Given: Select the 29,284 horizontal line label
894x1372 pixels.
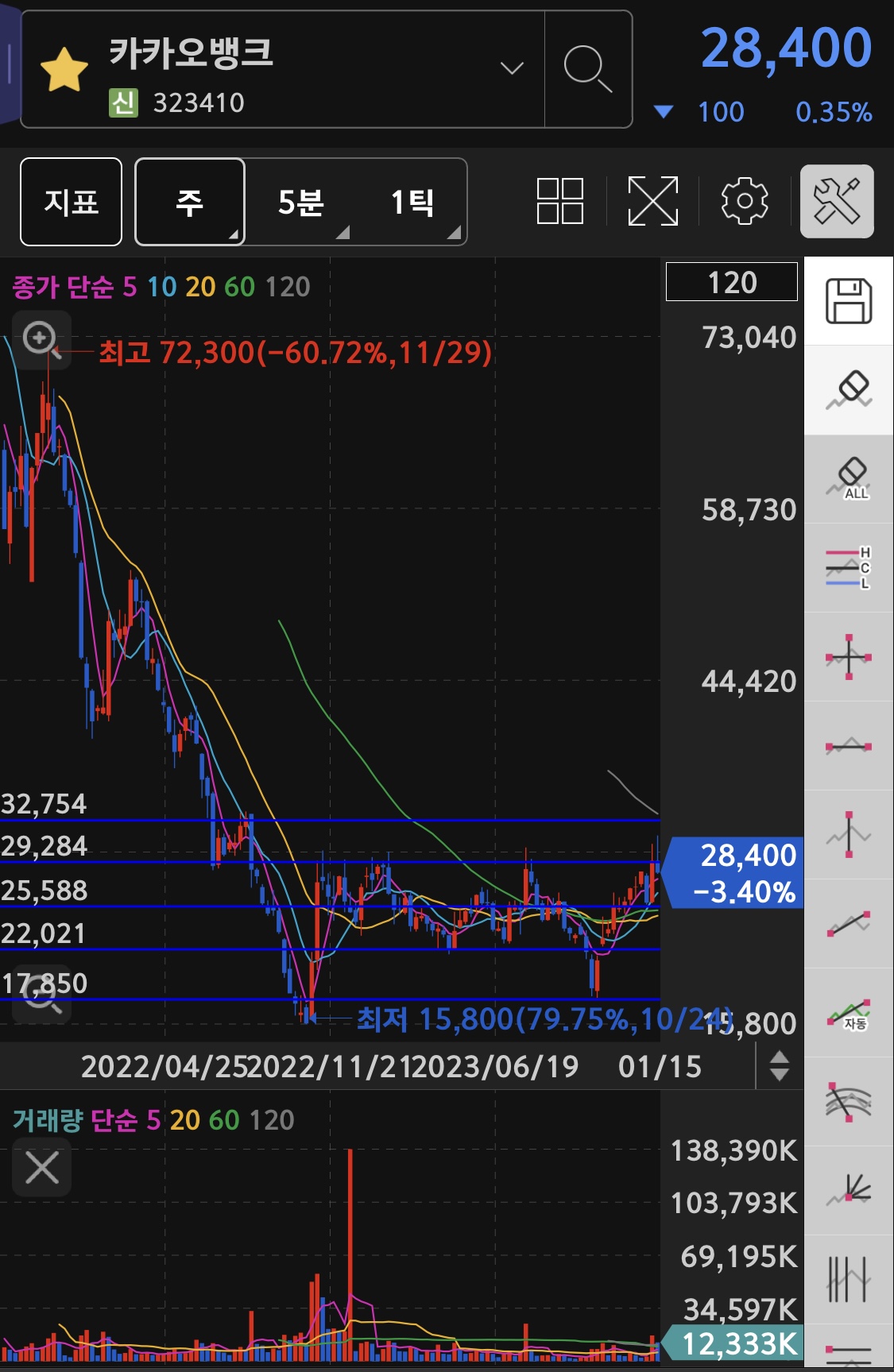Looking at the screenshot, I should click(44, 846).
